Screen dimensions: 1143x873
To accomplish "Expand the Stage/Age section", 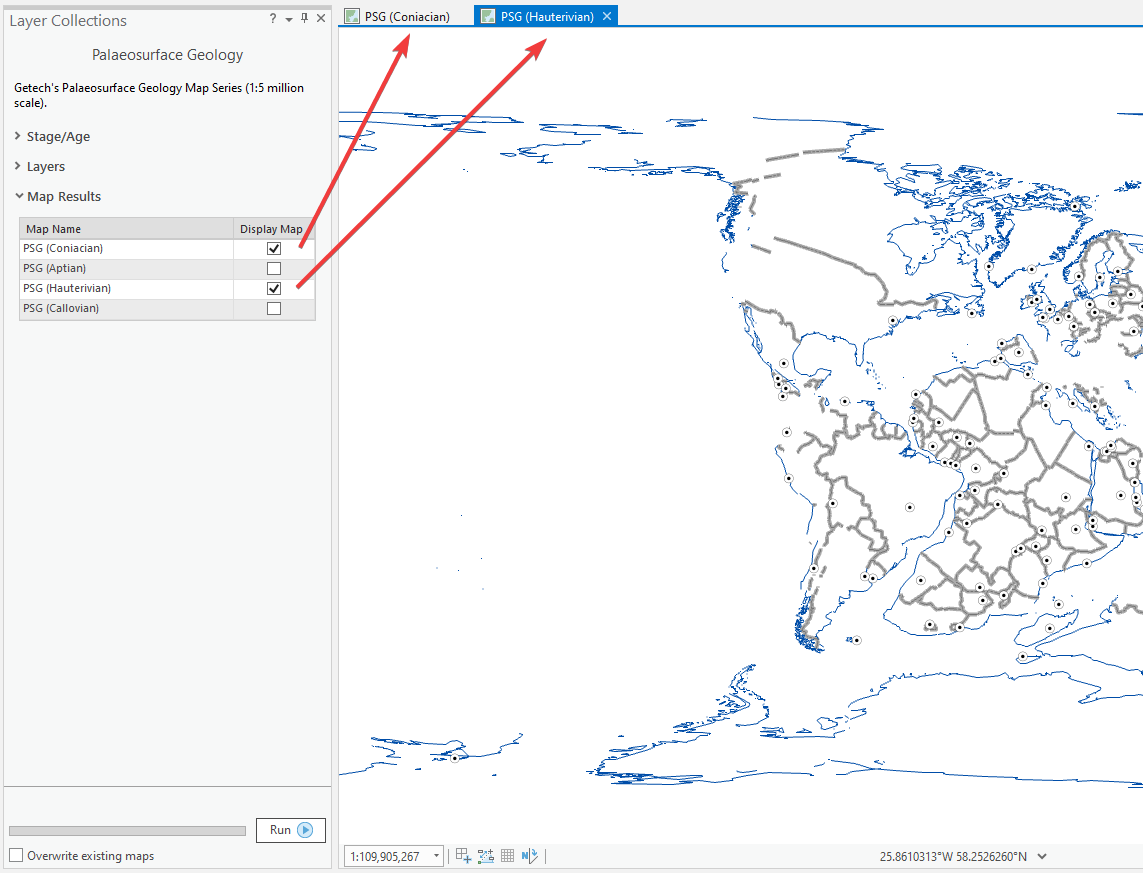I will 19,137.
